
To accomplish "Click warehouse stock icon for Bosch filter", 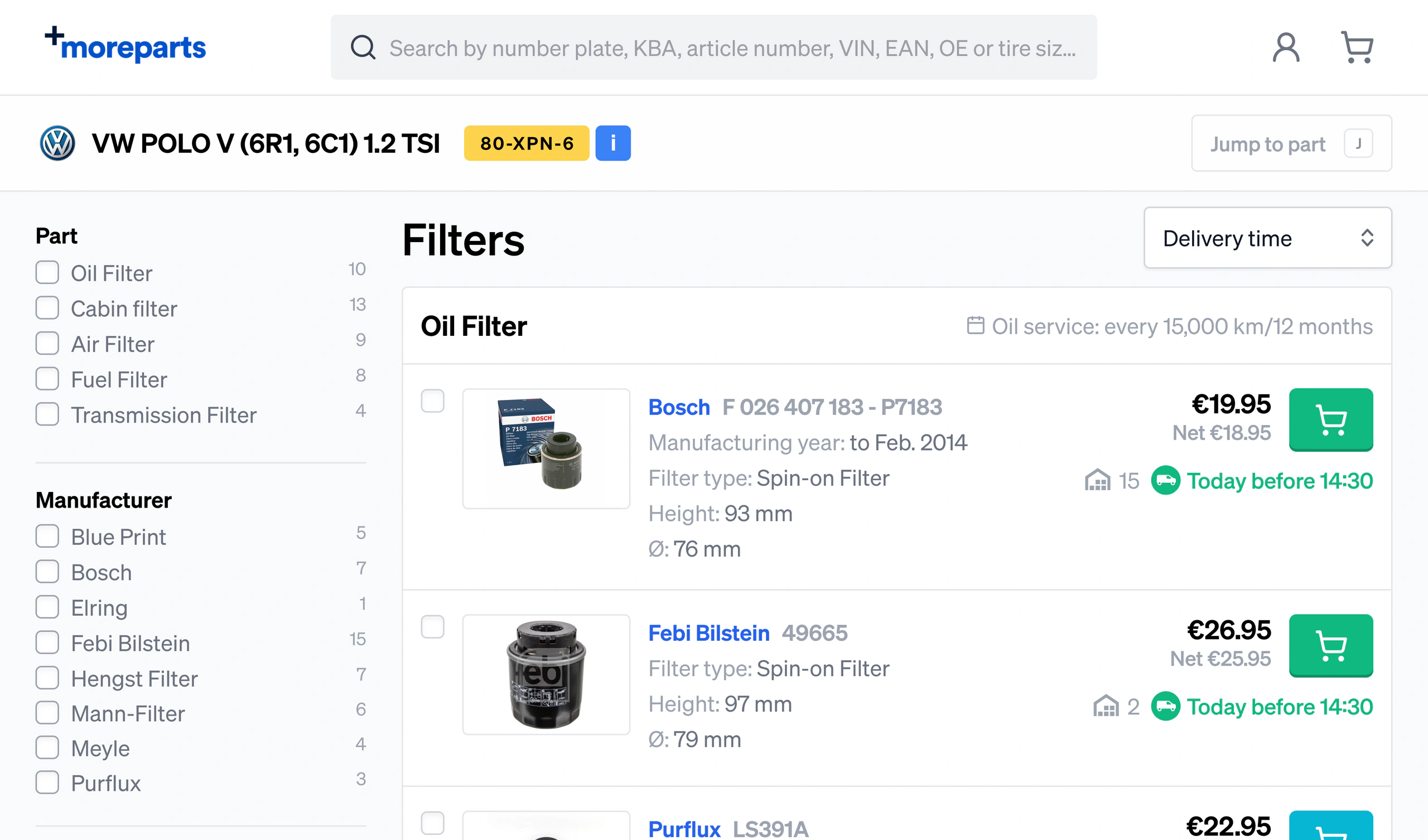I will coord(1098,481).
